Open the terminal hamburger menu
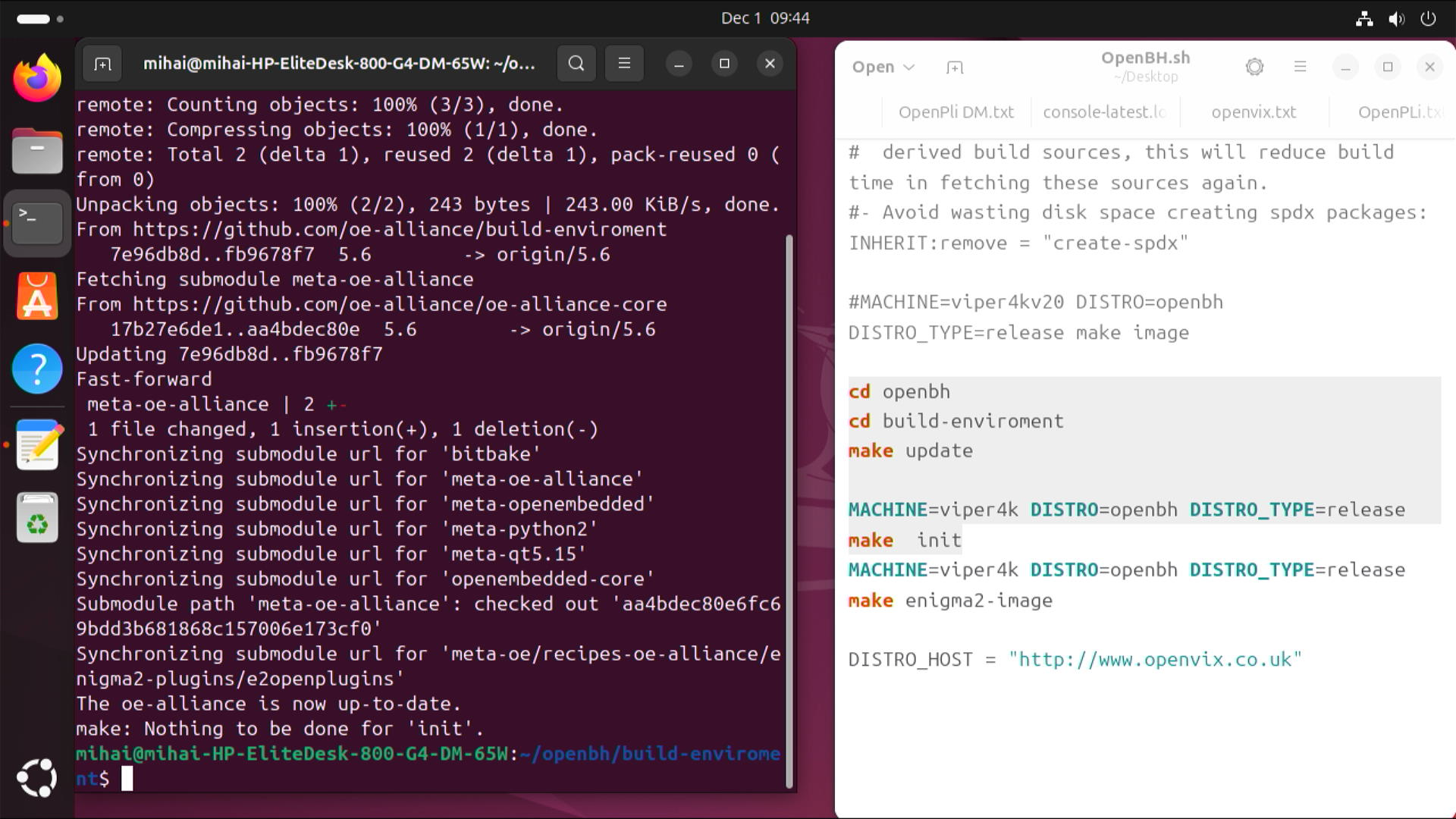The width and height of the screenshot is (1456, 819). [x=624, y=64]
